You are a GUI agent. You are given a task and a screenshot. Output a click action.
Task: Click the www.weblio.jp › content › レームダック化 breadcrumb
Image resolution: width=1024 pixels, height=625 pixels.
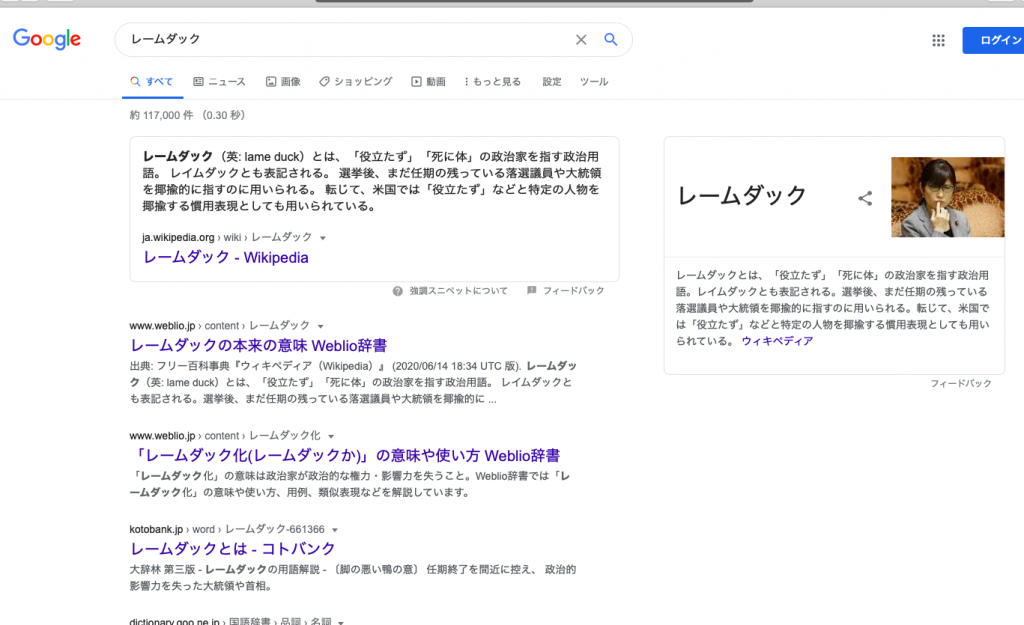pyautogui.click(x=225, y=436)
